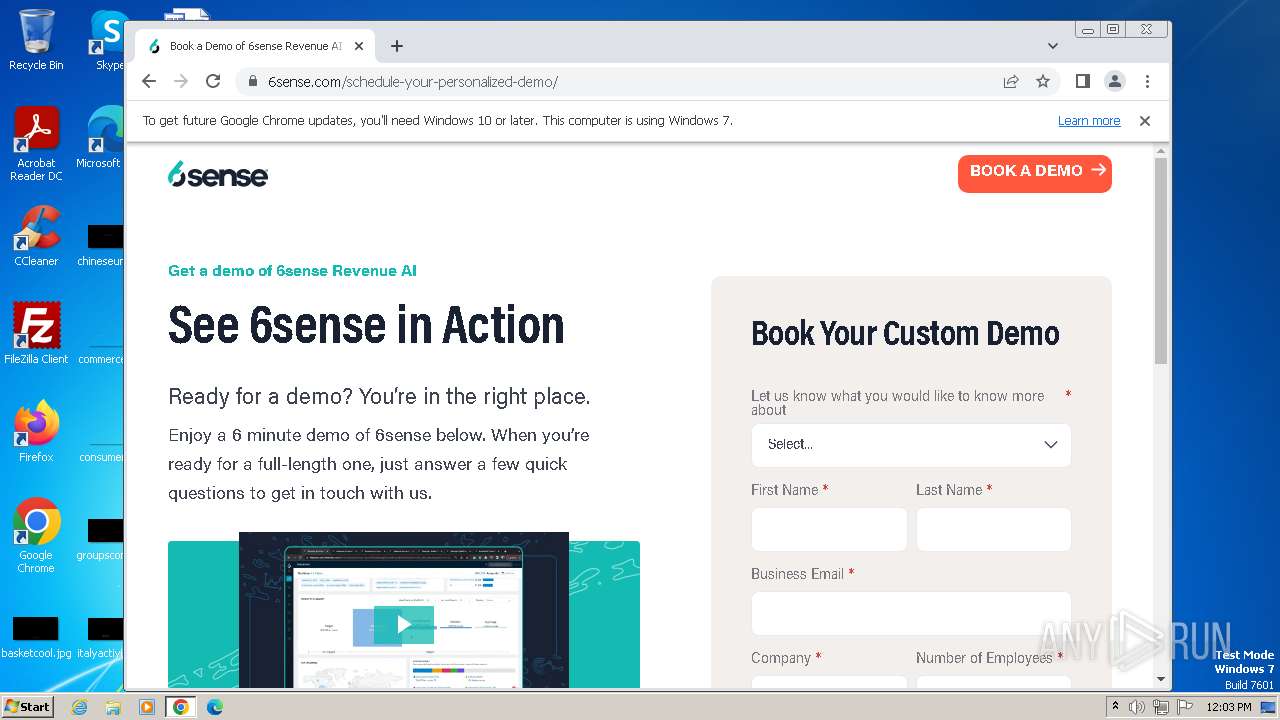The image size is (1280, 720).
Task: Open Firefox desktop icon
Action: point(36,432)
